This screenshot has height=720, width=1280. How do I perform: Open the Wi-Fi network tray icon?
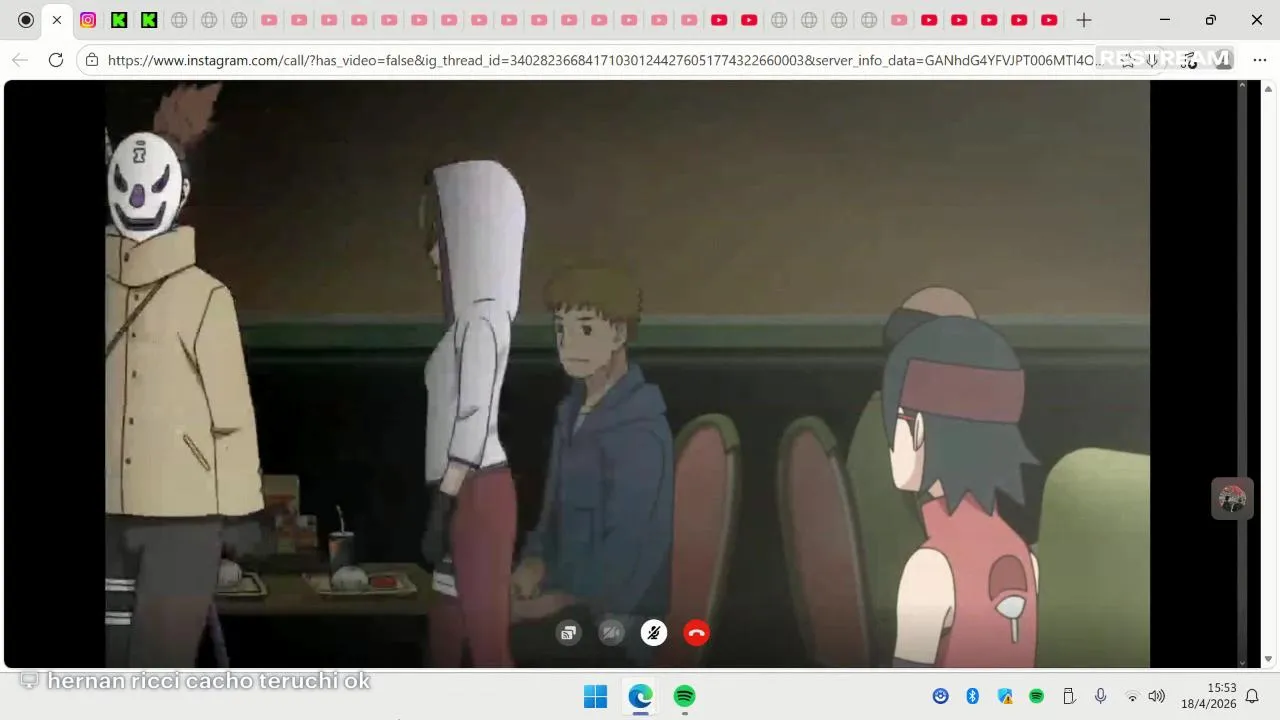click(x=1132, y=696)
